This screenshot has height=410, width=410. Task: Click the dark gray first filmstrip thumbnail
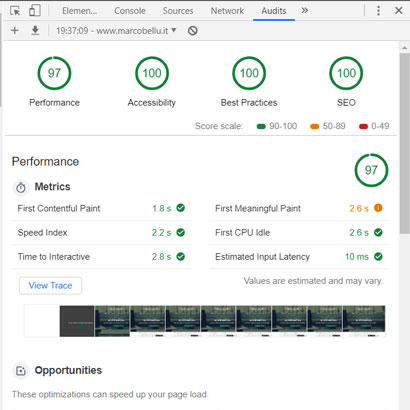pyautogui.click(x=77, y=321)
